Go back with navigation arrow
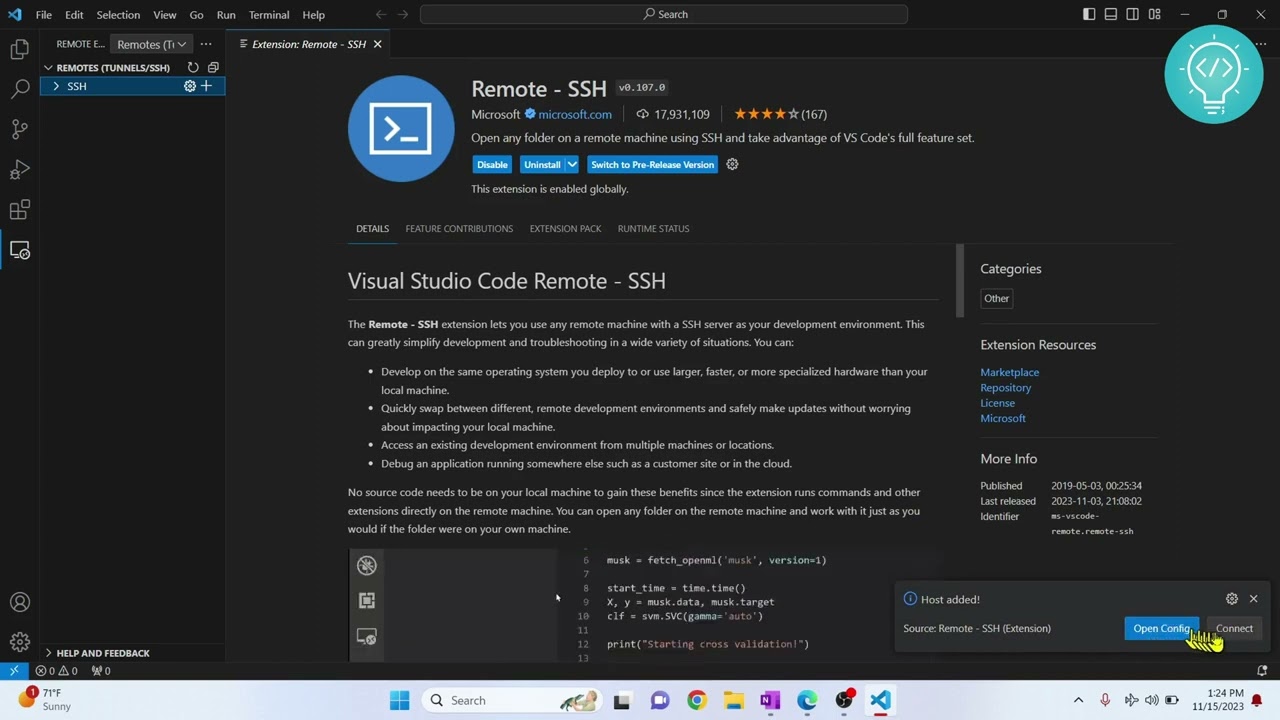The image size is (1280, 720). (x=381, y=14)
